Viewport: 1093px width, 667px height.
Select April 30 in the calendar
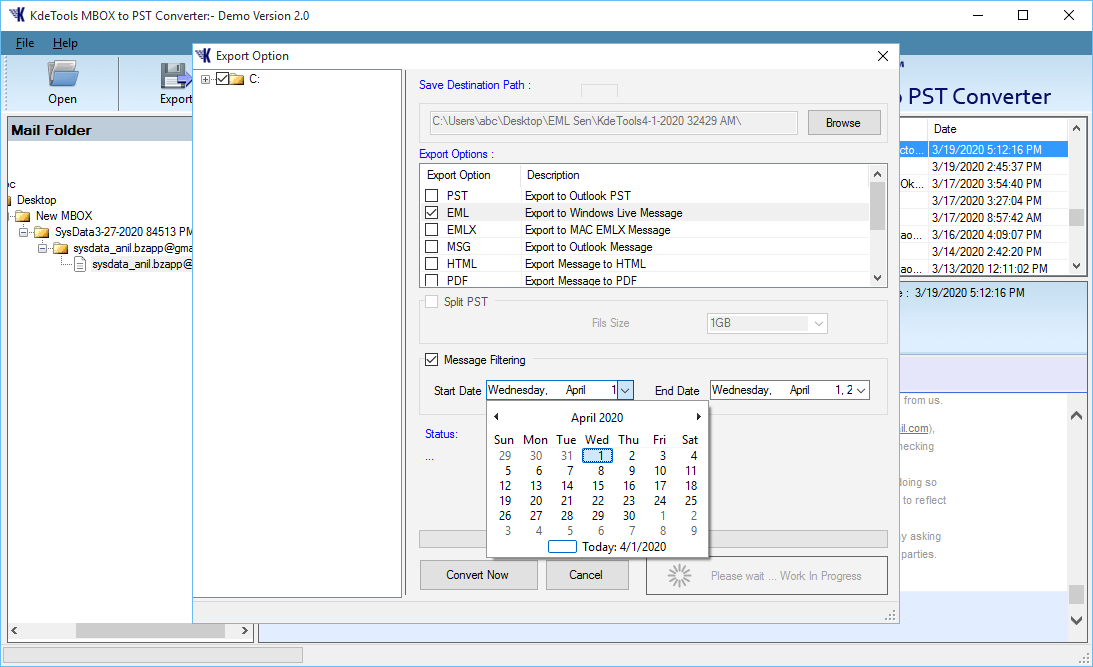coord(629,516)
